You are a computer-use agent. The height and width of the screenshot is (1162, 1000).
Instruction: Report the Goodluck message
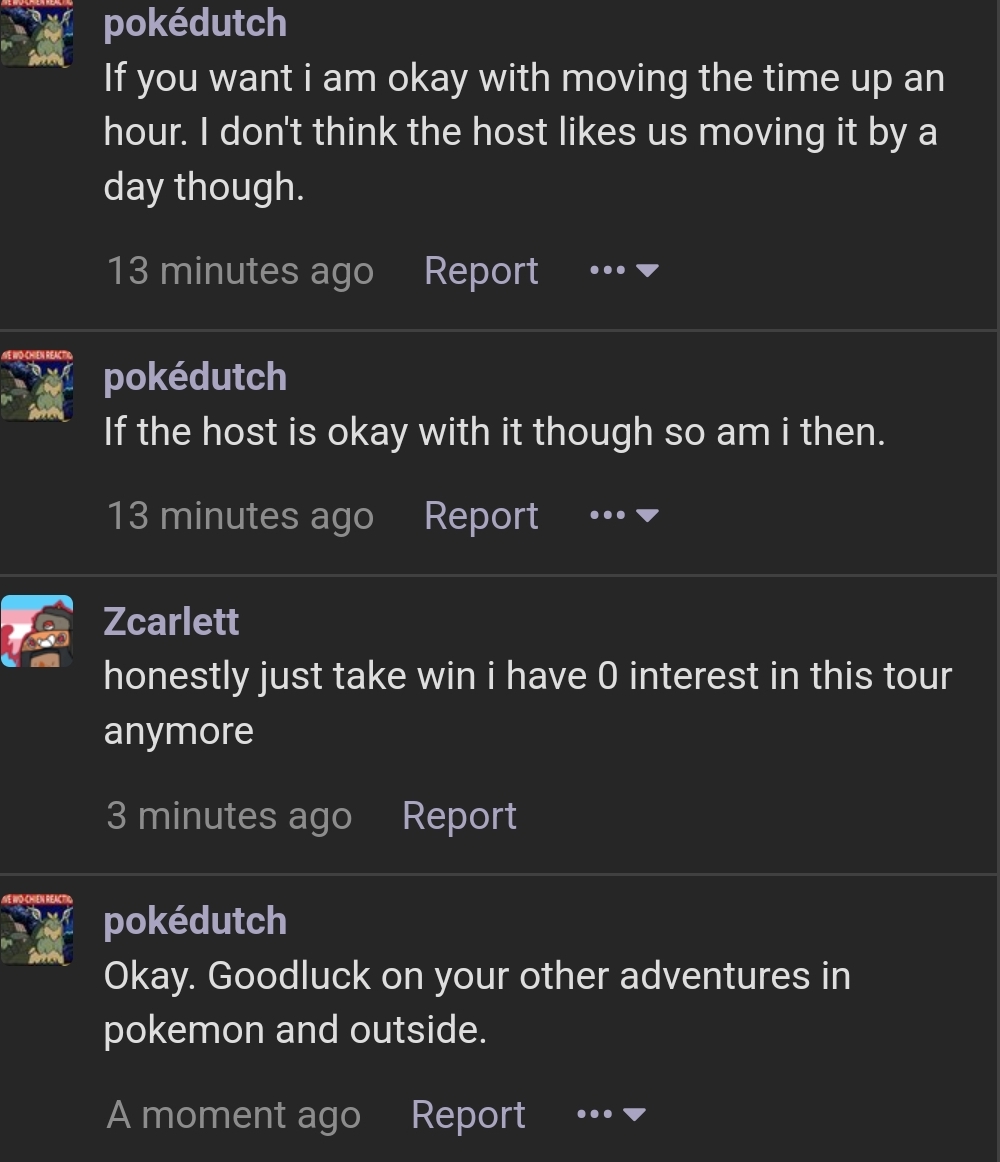pyautogui.click(x=468, y=1115)
